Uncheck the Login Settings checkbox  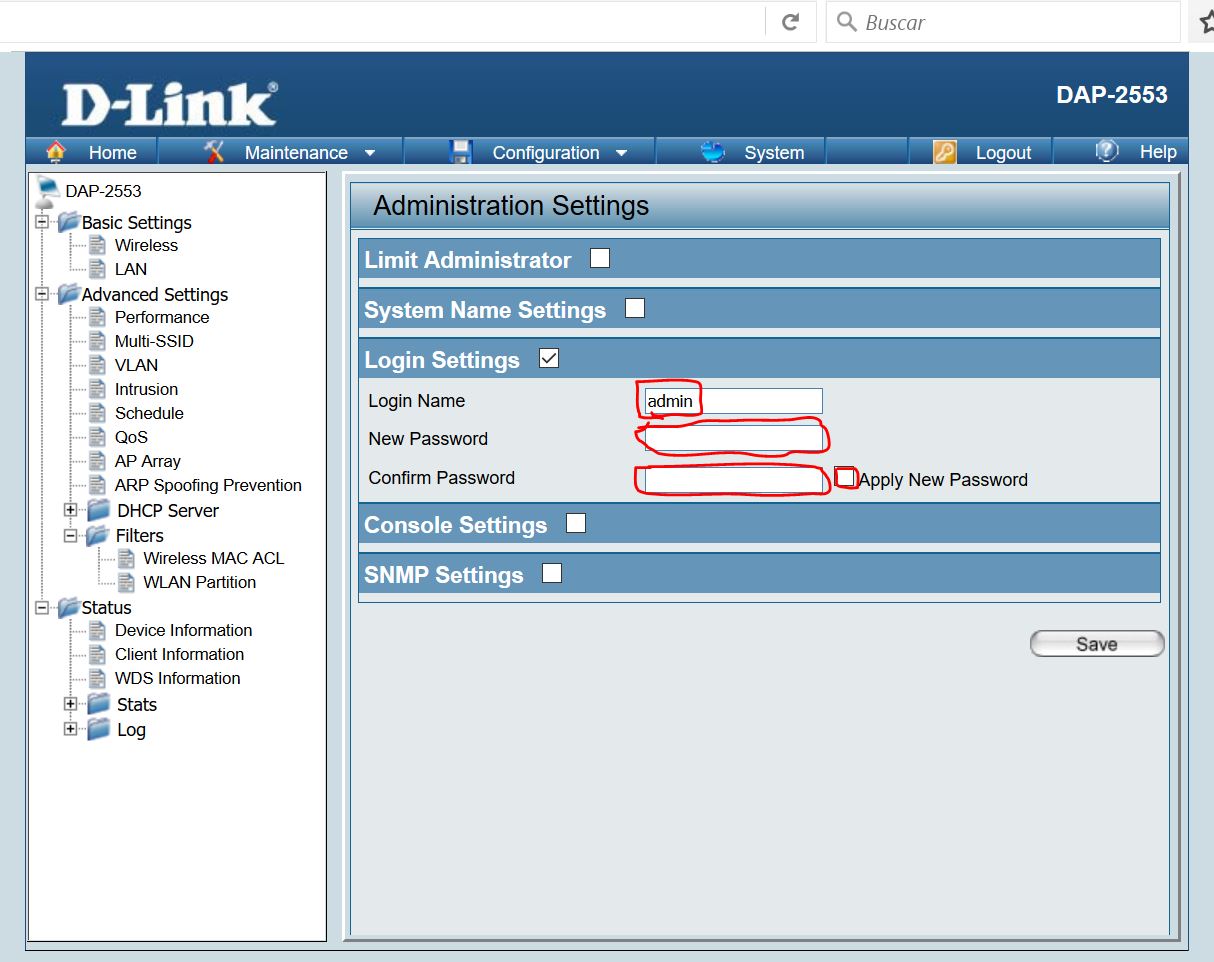549,358
